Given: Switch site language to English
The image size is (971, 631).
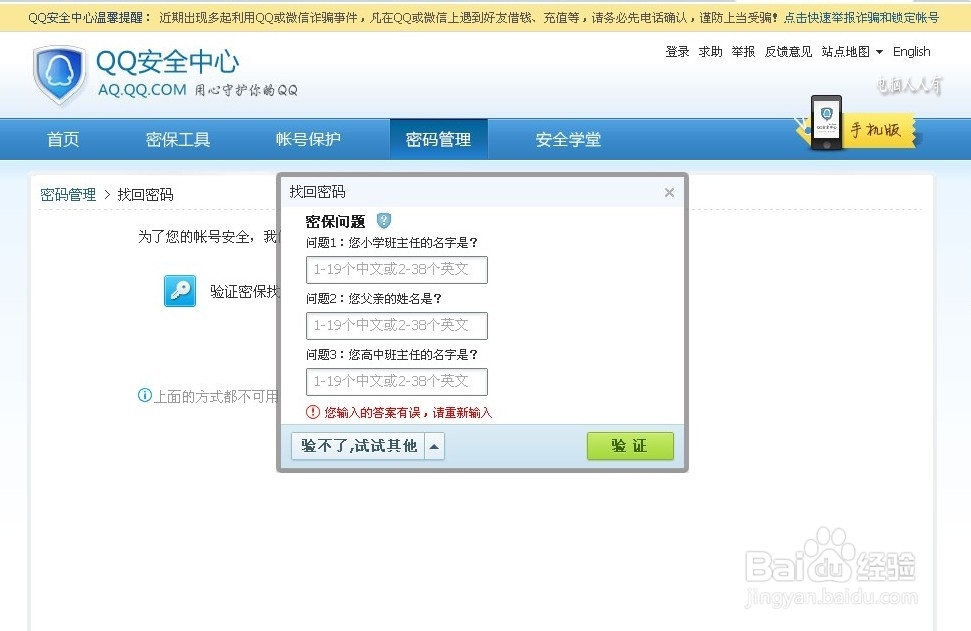Looking at the screenshot, I should 911,51.
